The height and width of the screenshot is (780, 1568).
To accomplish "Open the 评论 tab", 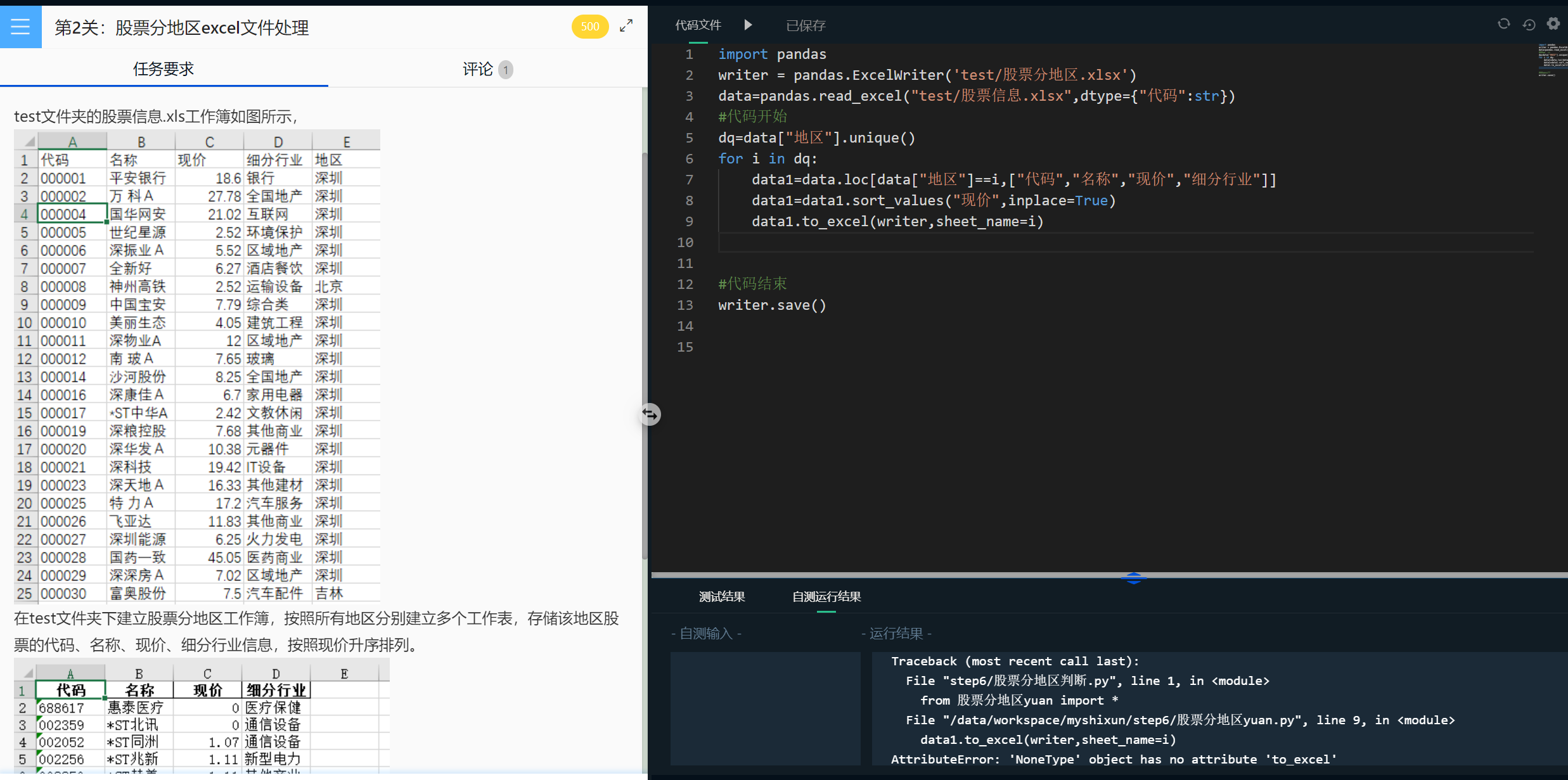I will click(478, 69).
